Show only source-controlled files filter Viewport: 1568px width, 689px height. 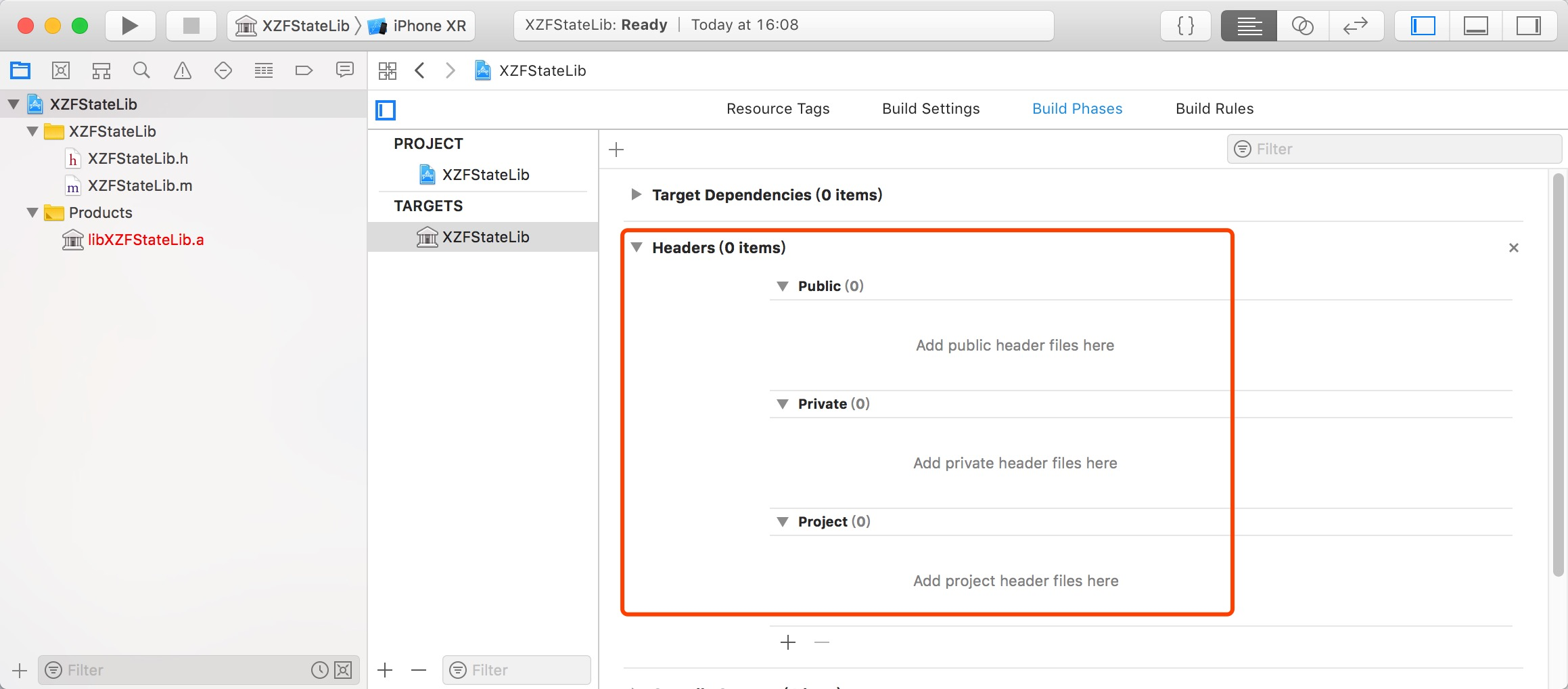(344, 670)
